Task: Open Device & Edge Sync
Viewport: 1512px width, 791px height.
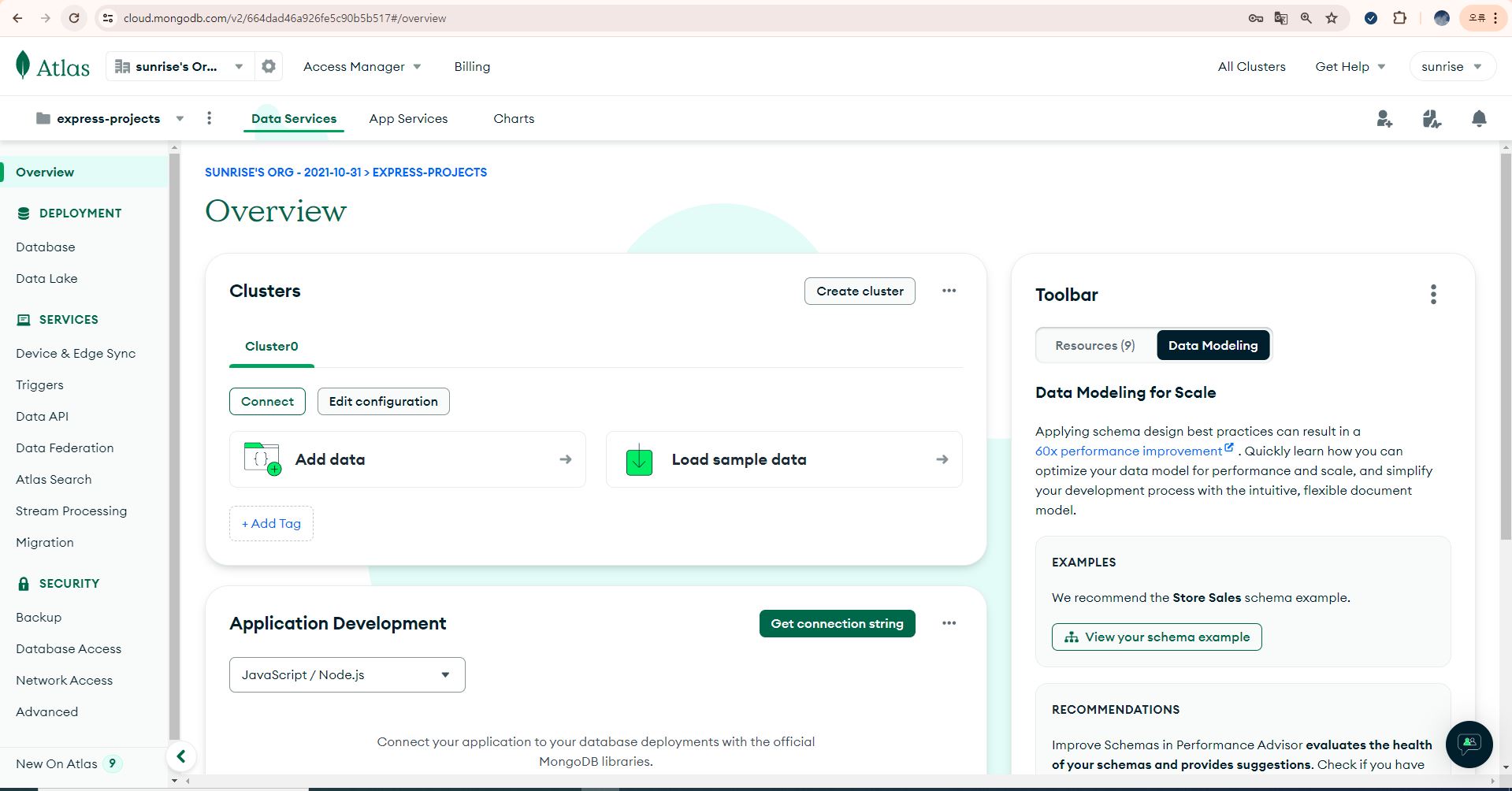Action: (x=76, y=354)
